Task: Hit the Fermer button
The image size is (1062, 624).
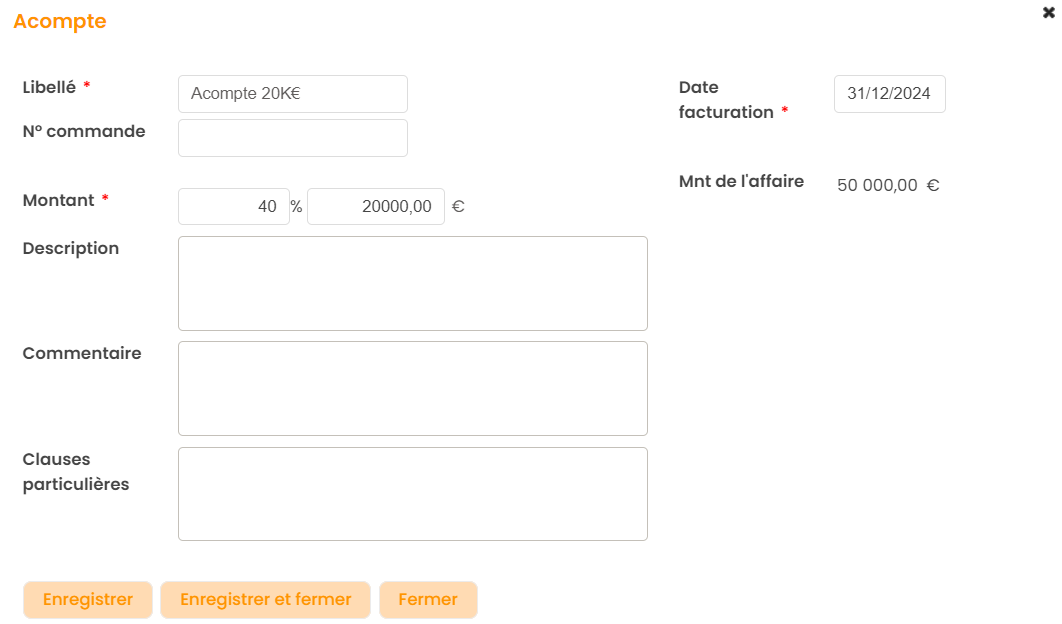Action: 428,600
